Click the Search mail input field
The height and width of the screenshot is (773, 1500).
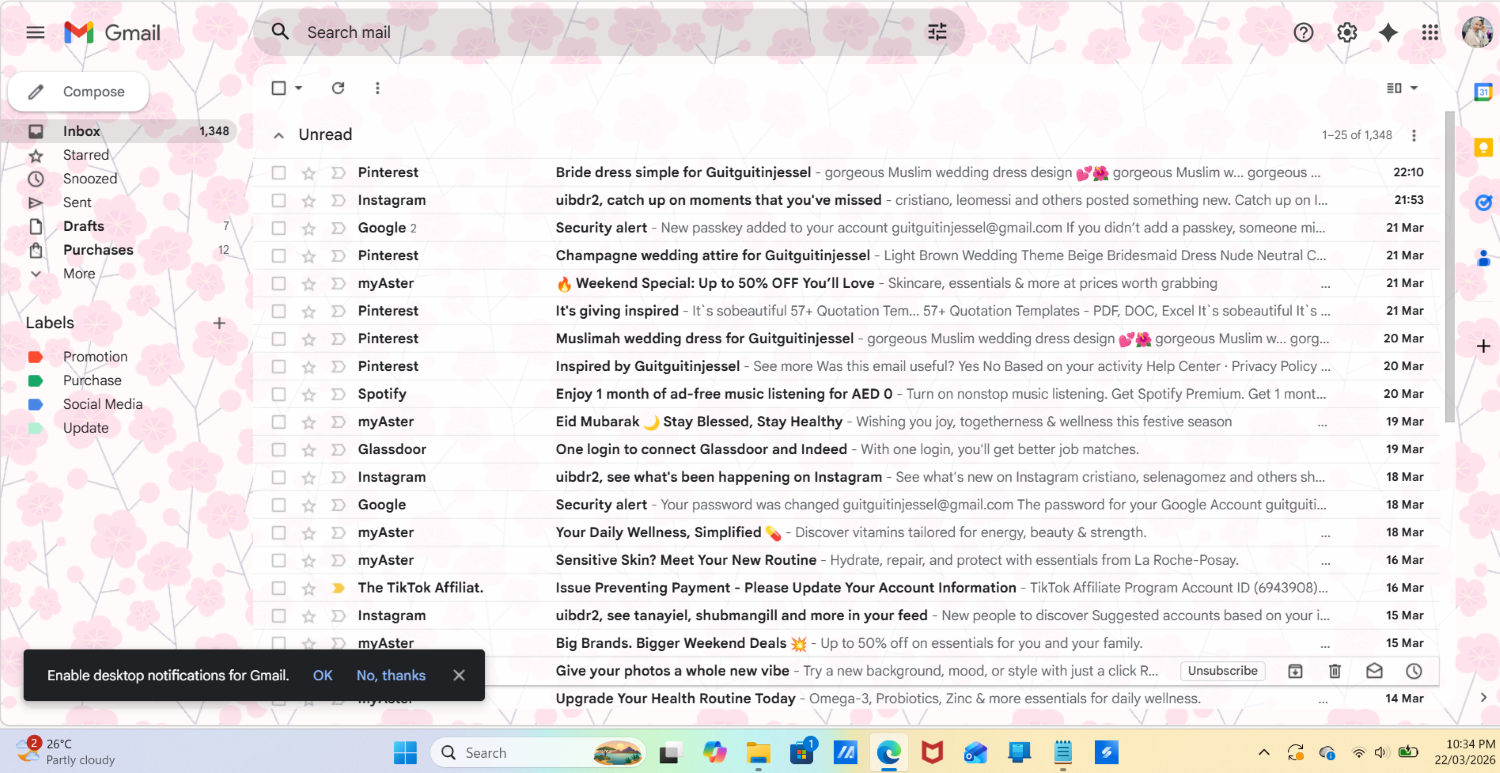click(608, 32)
